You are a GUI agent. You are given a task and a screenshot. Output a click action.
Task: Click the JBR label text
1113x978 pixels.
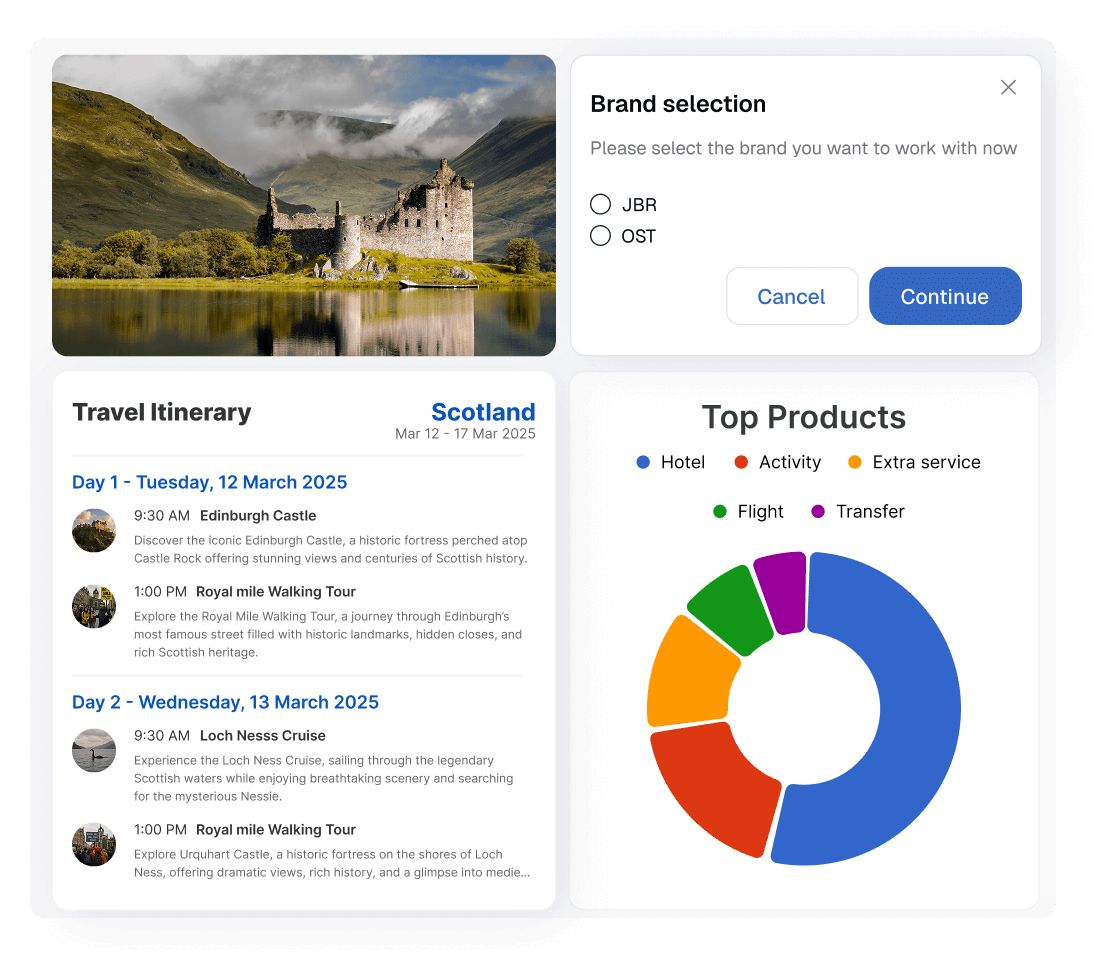coord(639,205)
